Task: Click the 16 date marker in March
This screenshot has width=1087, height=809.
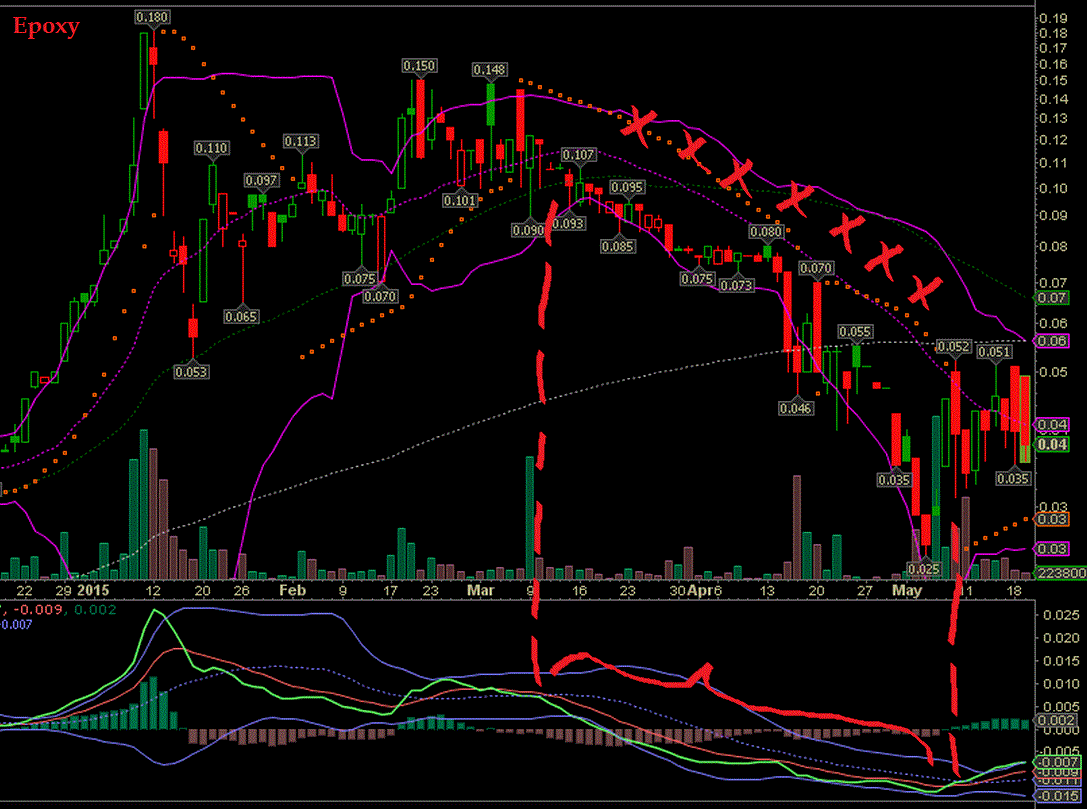Action: pos(580,591)
